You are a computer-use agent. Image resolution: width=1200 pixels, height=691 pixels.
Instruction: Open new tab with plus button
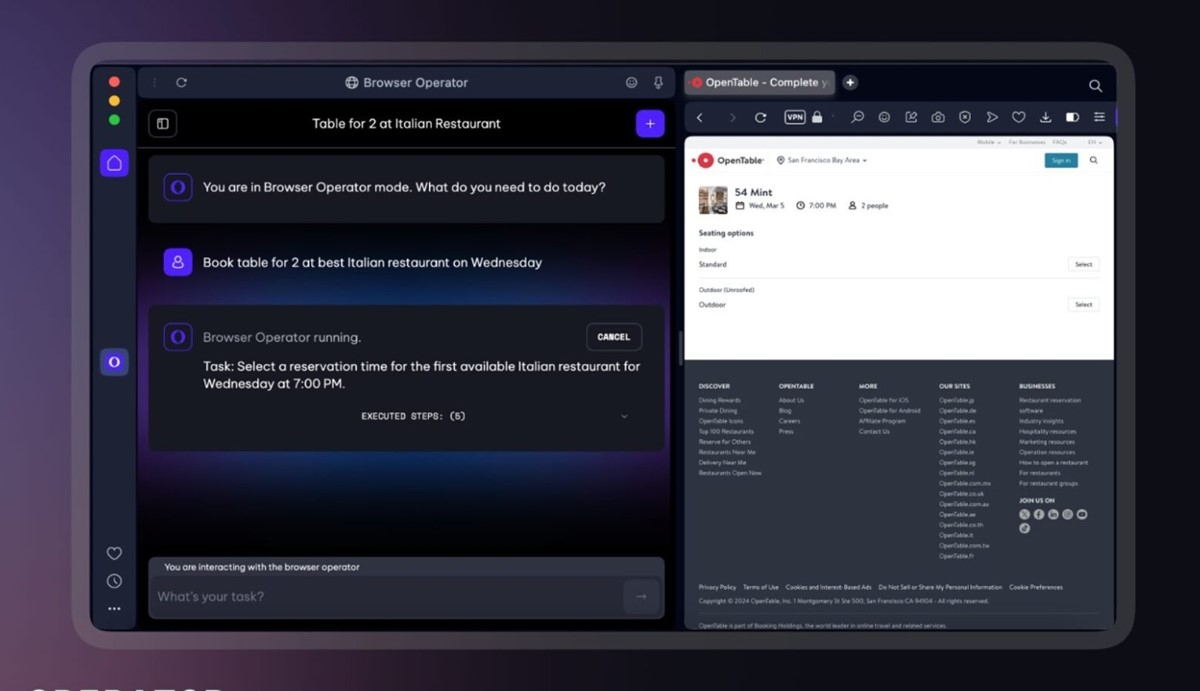[849, 82]
